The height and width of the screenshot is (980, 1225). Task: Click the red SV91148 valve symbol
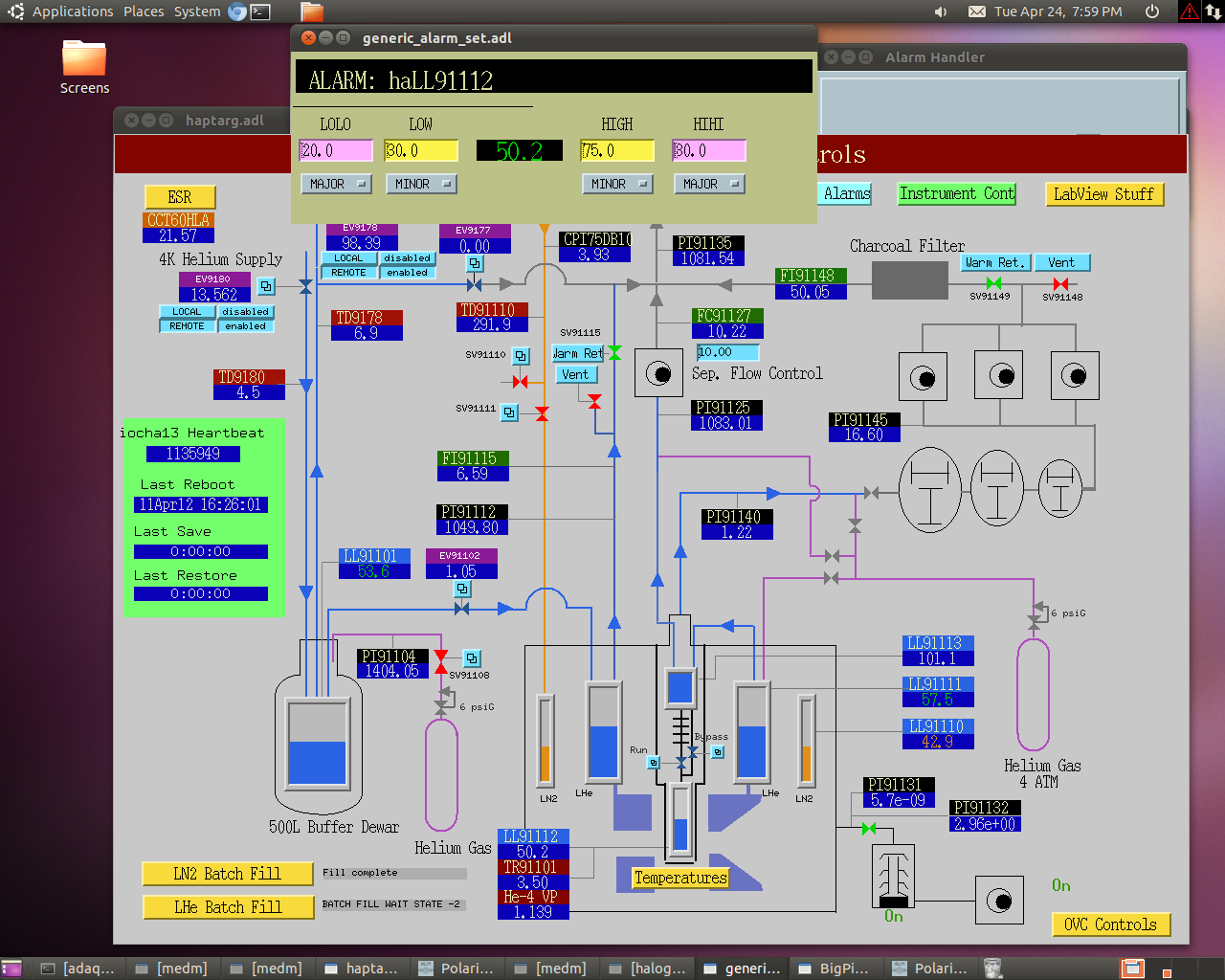click(x=1060, y=283)
